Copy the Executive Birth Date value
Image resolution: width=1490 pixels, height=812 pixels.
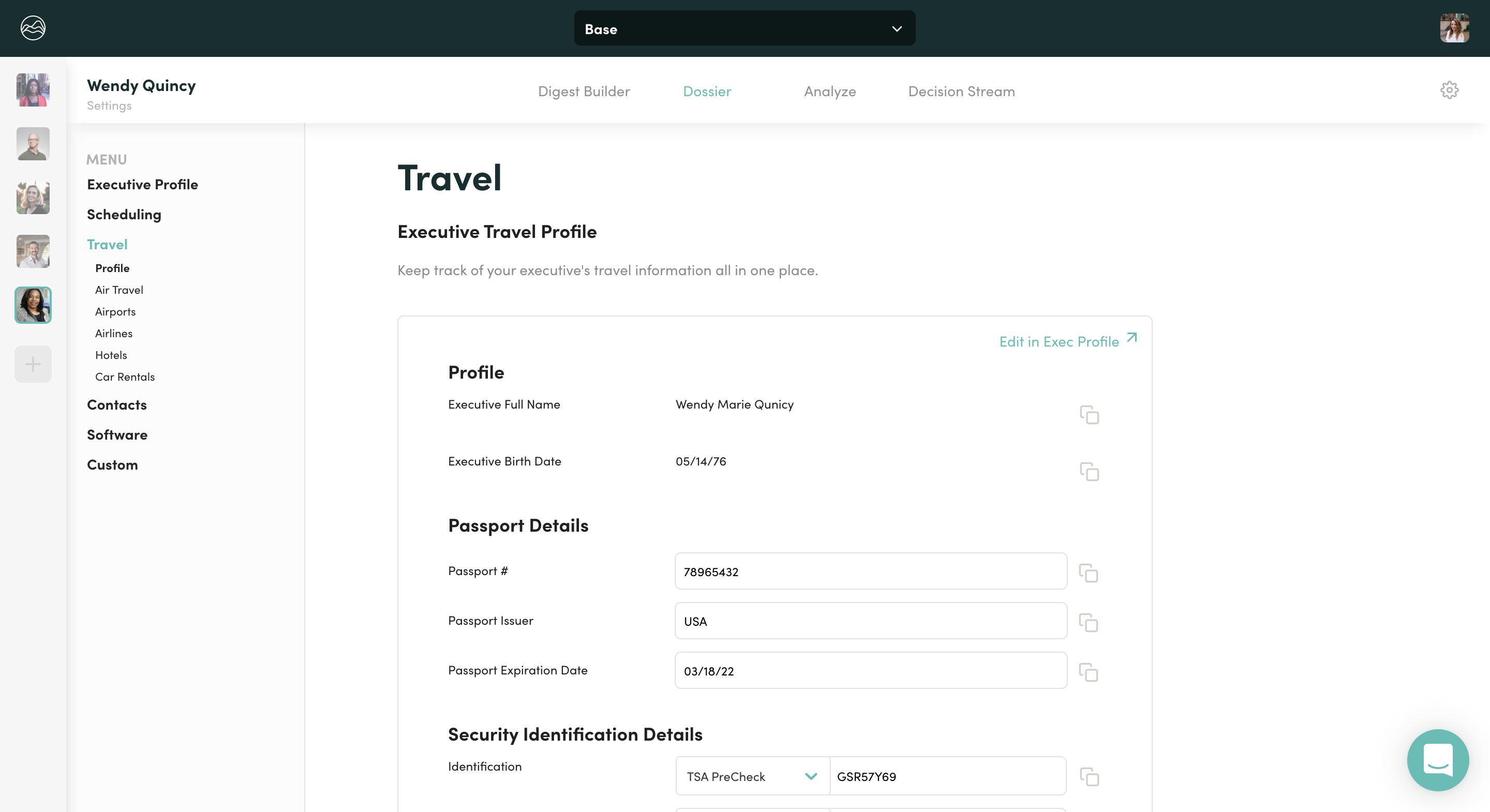pyautogui.click(x=1089, y=471)
